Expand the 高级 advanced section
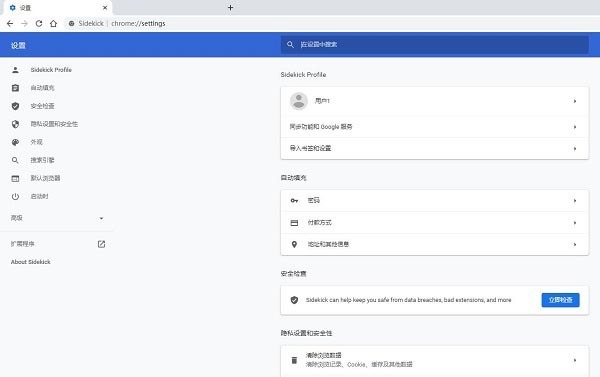Screen dimensions: 600x377 [x=57, y=218]
